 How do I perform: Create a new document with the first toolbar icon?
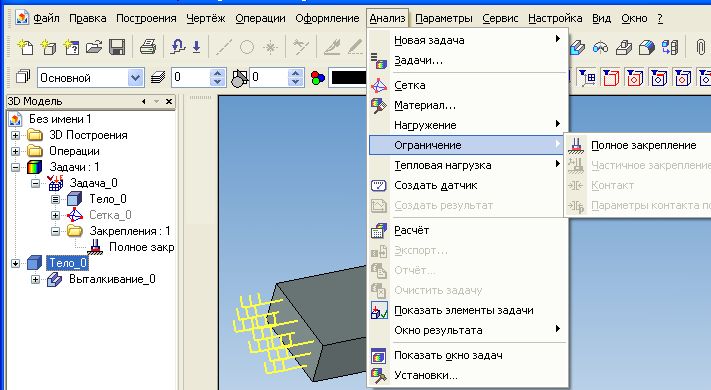pyautogui.click(x=25, y=47)
